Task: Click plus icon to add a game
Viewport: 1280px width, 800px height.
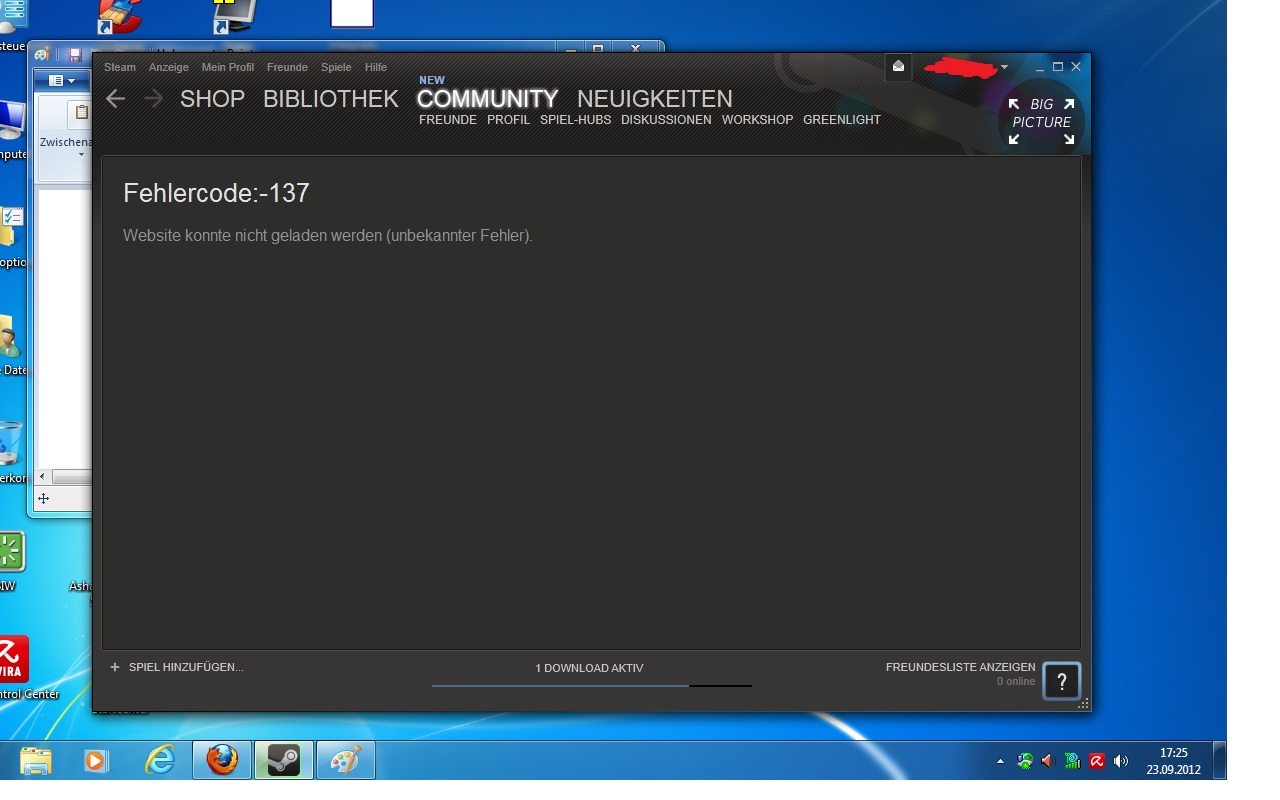Action: (115, 667)
